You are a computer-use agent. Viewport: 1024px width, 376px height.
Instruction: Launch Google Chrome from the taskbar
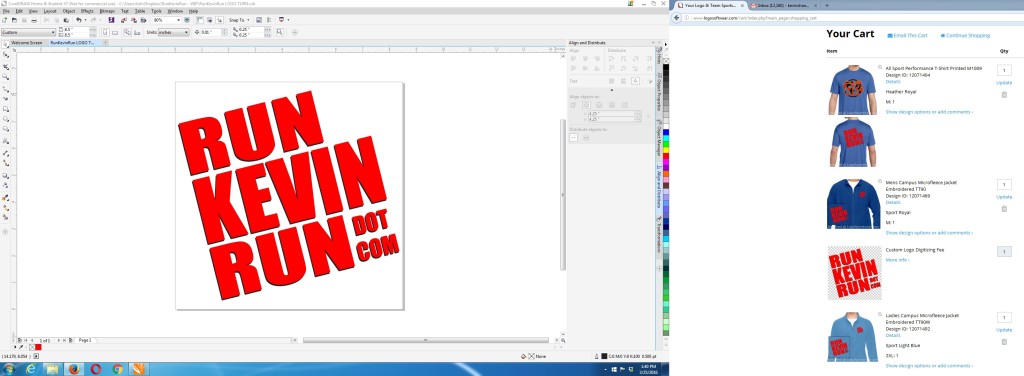point(118,369)
